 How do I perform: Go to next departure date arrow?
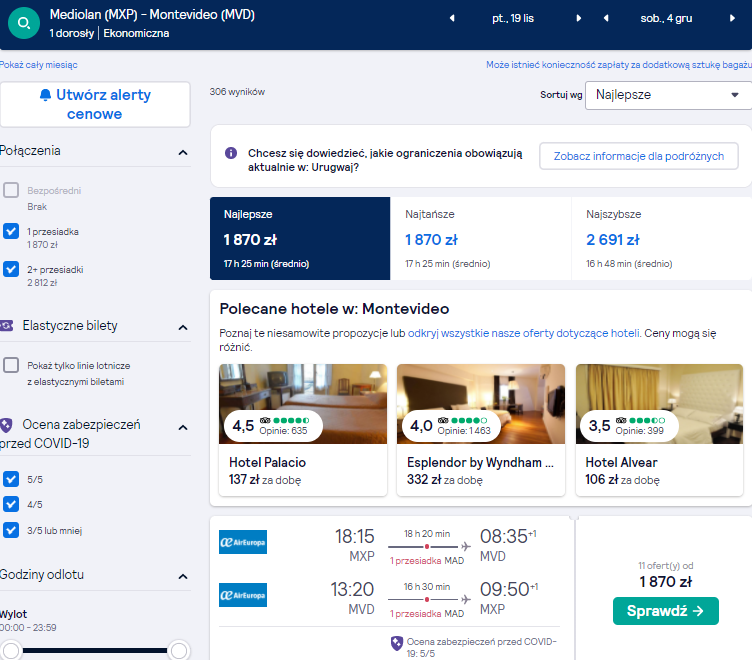(578, 18)
